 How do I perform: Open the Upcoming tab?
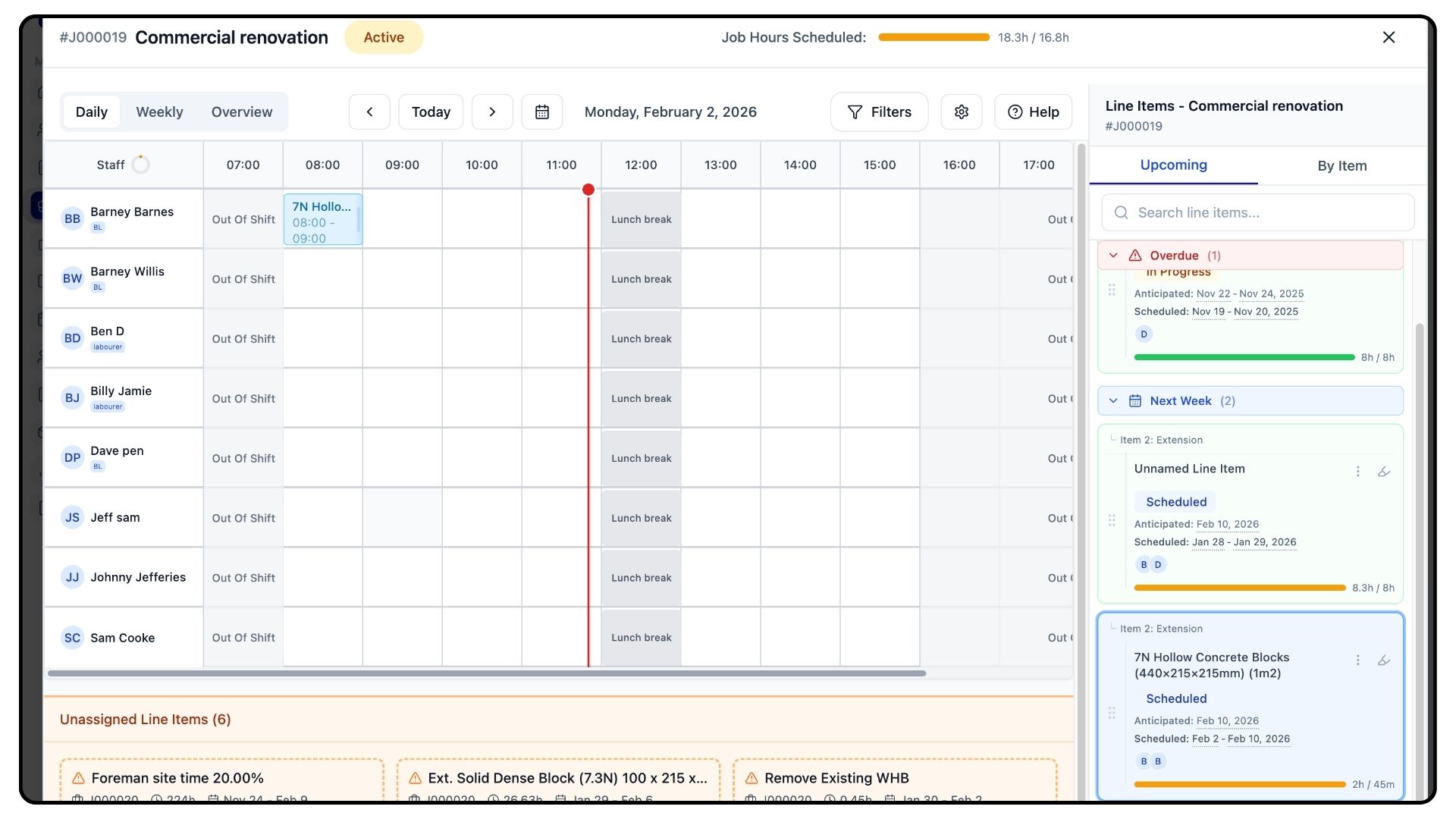click(1173, 165)
